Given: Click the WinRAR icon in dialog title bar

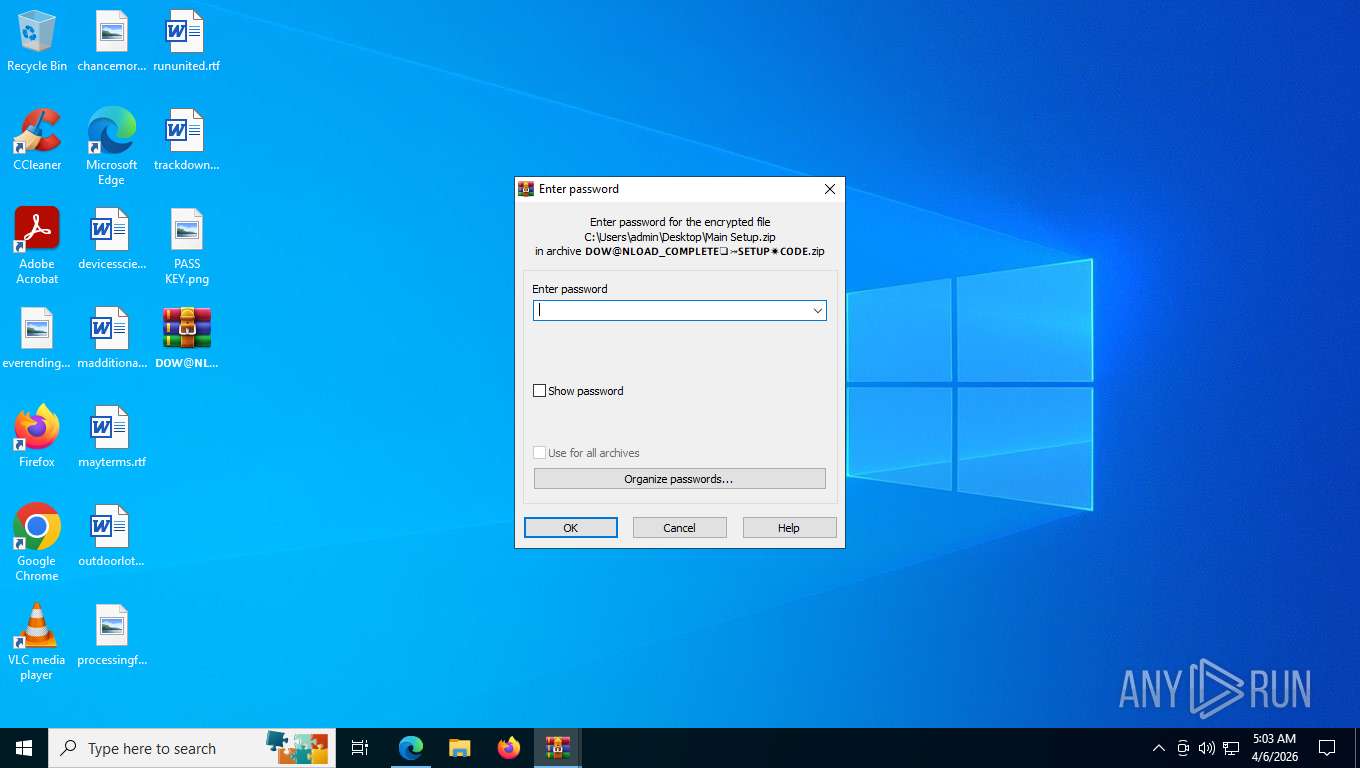Looking at the screenshot, I should [x=526, y=189].
